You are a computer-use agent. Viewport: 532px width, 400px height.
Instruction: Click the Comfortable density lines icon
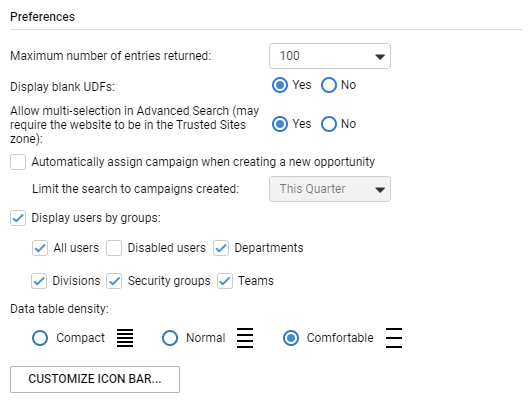(394, 338)
